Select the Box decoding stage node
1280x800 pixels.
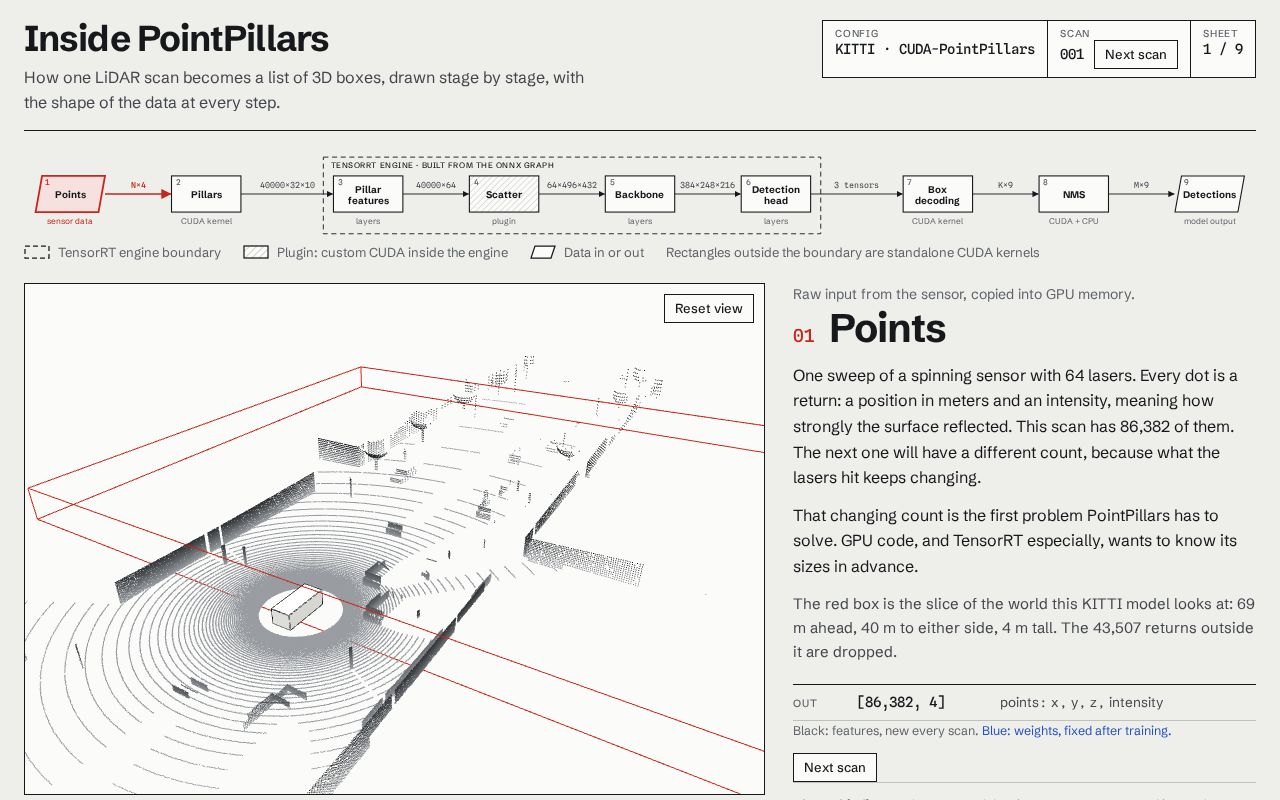(x=937, y=194)
